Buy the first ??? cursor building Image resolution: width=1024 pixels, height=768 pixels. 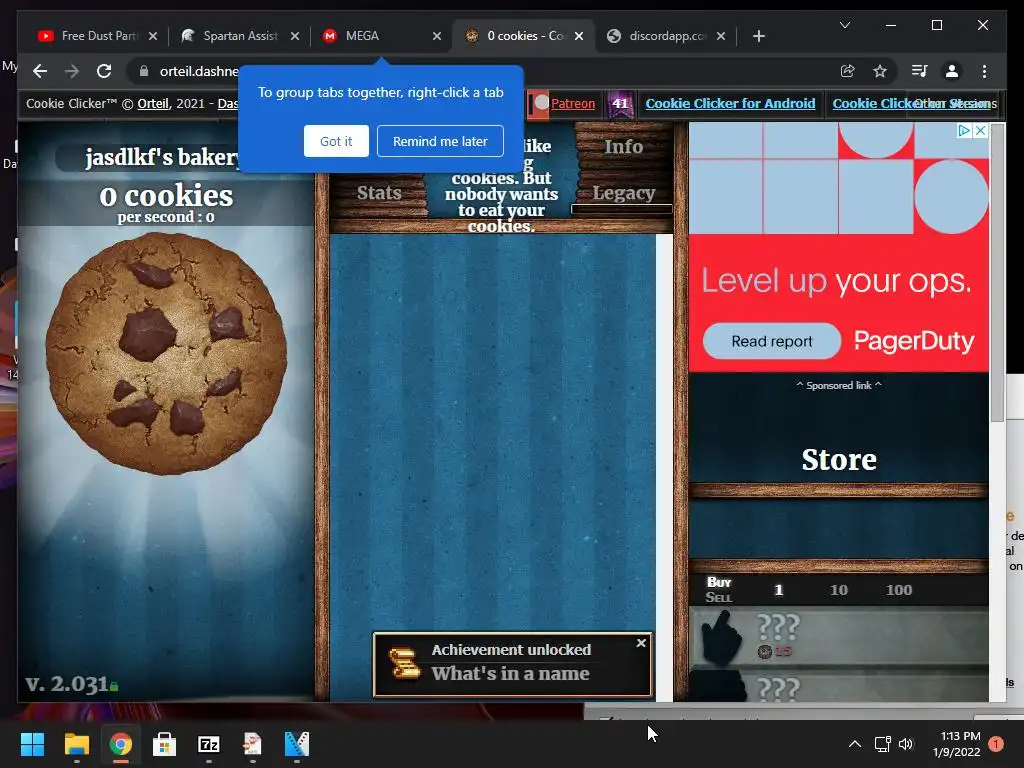click(839, 637)
